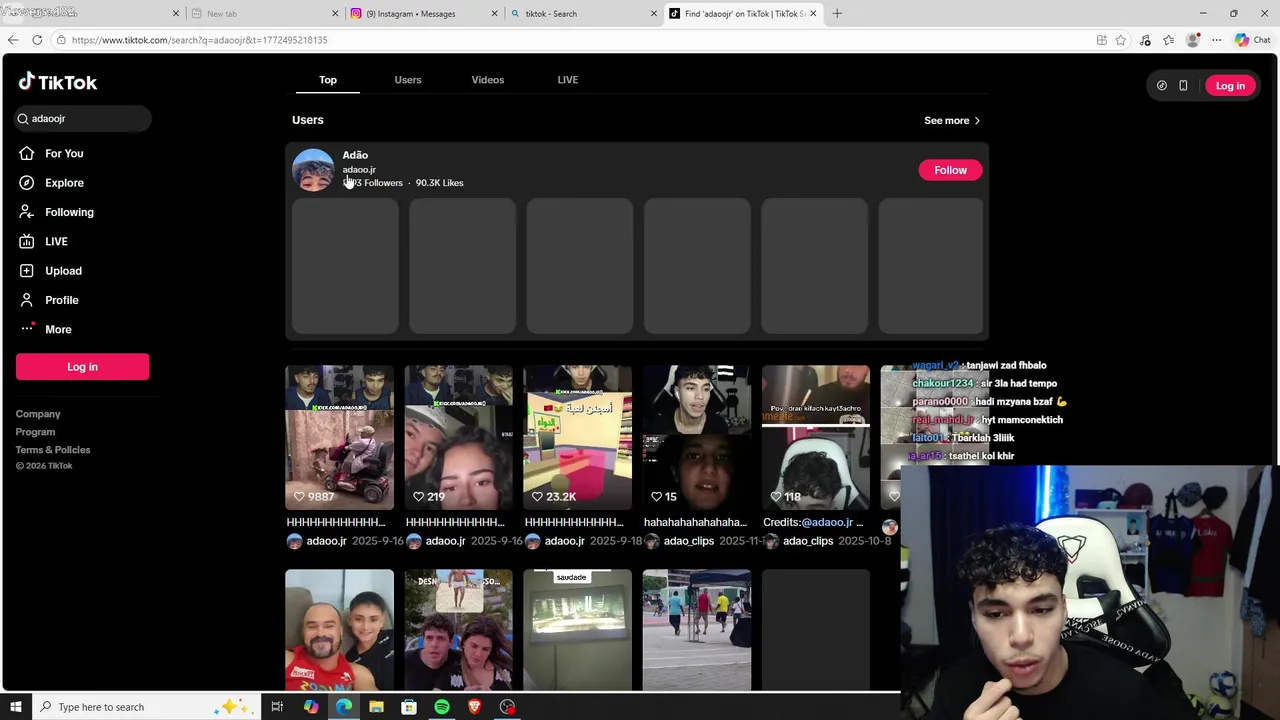Switch to the LIVE results tab
1280x720 pixels.
click(x=568, y=80)
